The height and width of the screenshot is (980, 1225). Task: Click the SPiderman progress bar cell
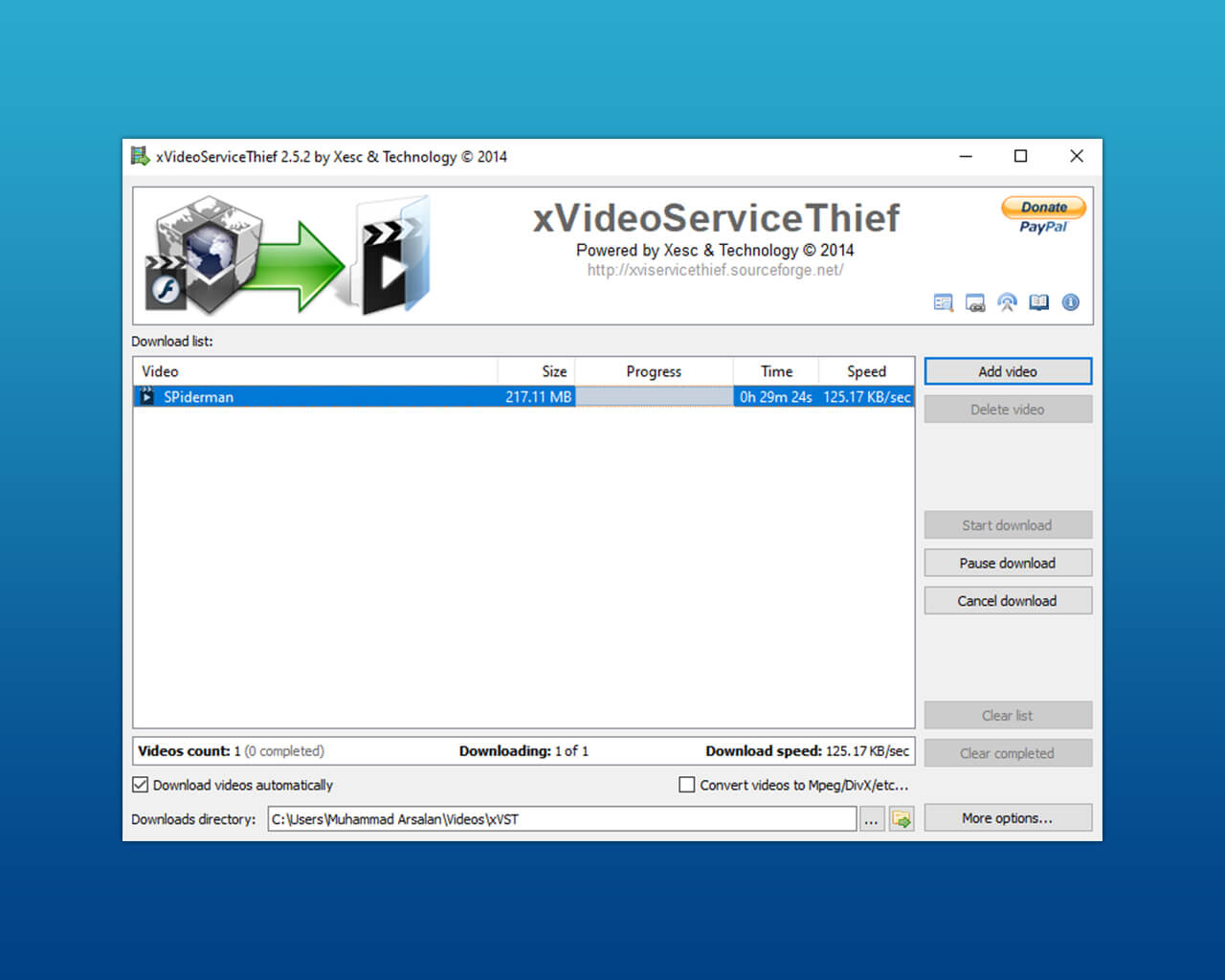coord(654,396)
